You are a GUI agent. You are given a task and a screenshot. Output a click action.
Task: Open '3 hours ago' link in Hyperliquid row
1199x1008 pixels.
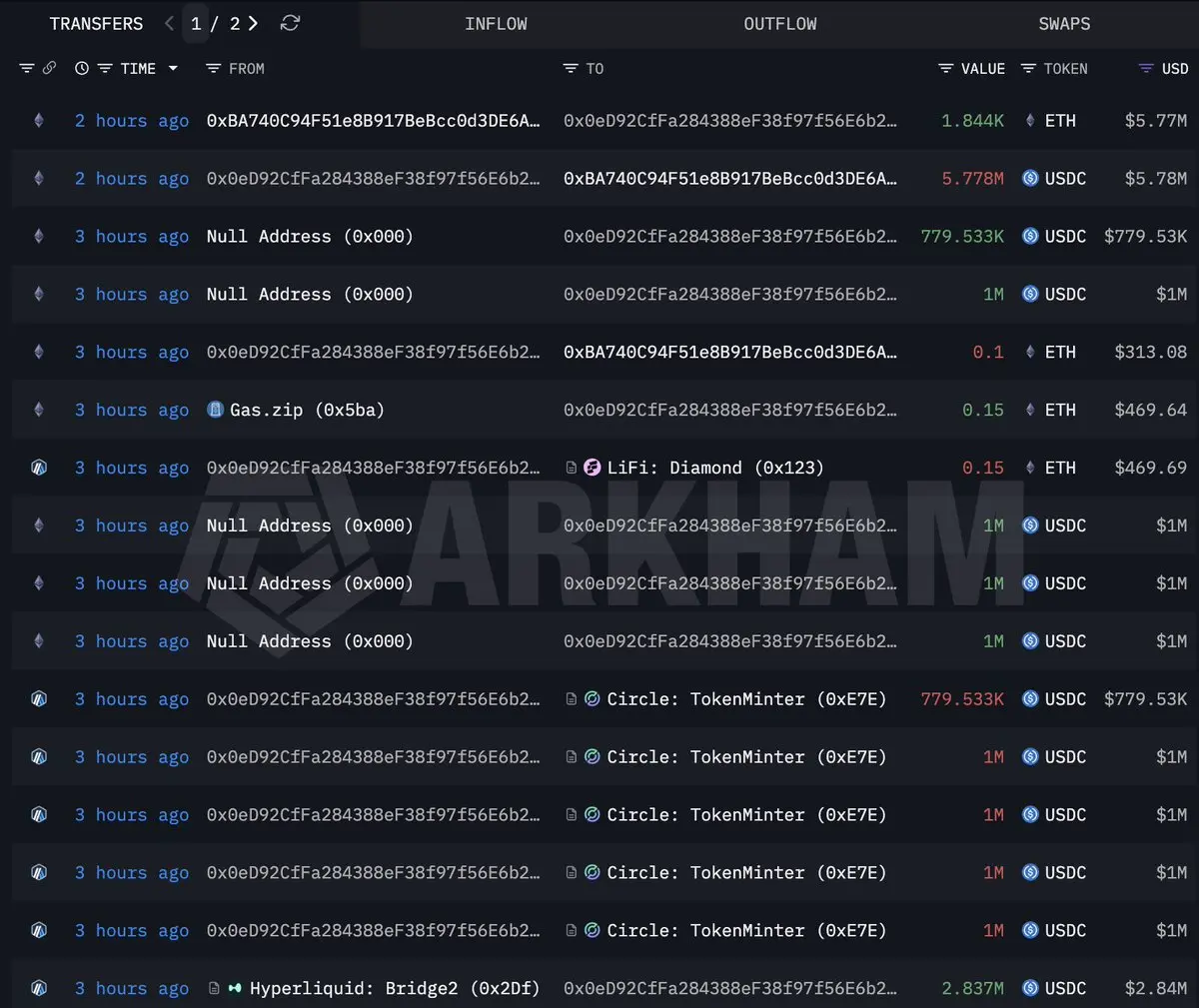[x=132, y=988]
